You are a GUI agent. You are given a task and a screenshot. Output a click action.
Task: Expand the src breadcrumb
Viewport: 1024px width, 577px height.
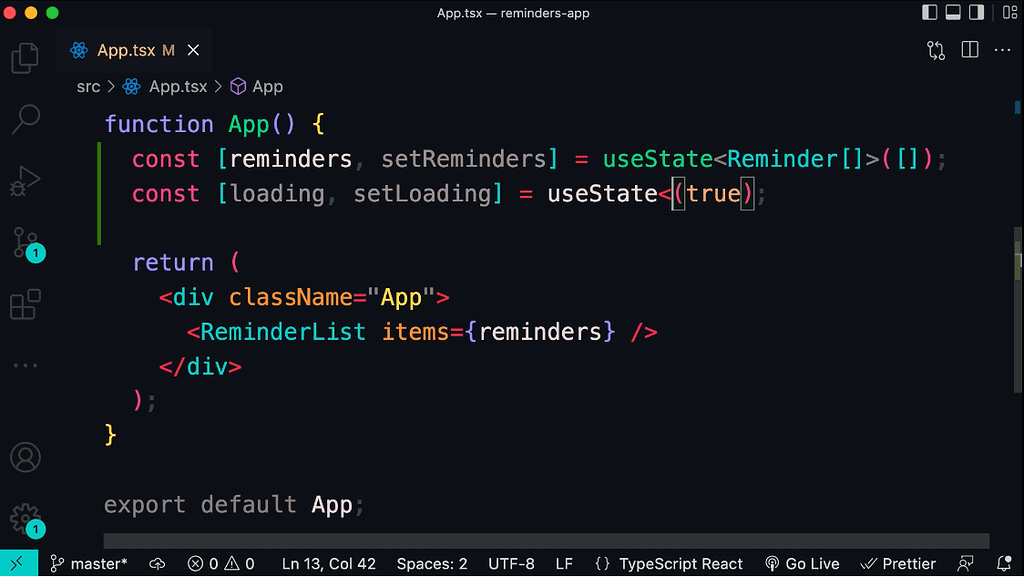[x=88, y=86]
